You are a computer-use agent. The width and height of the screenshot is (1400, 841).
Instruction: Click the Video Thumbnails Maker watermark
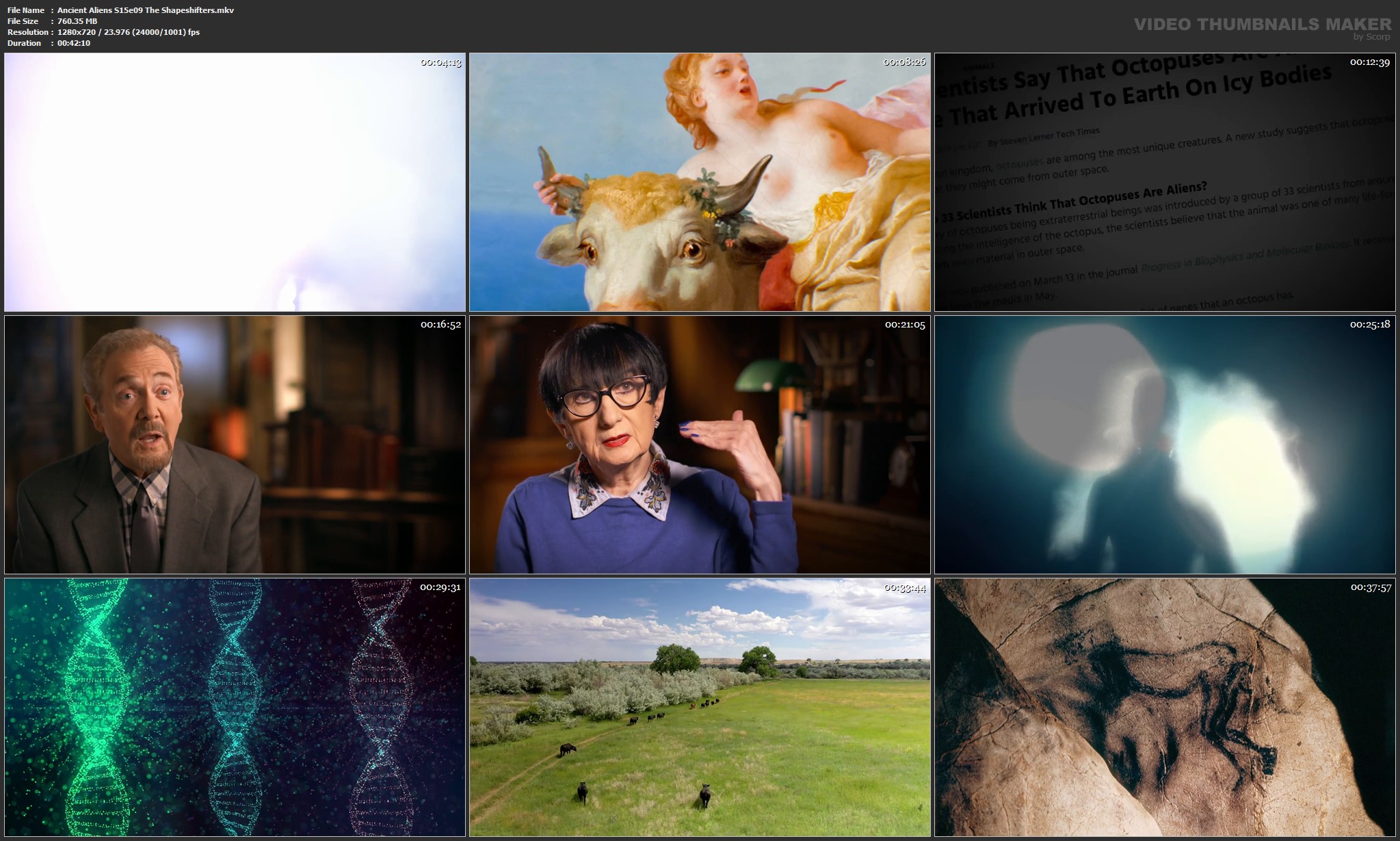(x=1262, y=25)
